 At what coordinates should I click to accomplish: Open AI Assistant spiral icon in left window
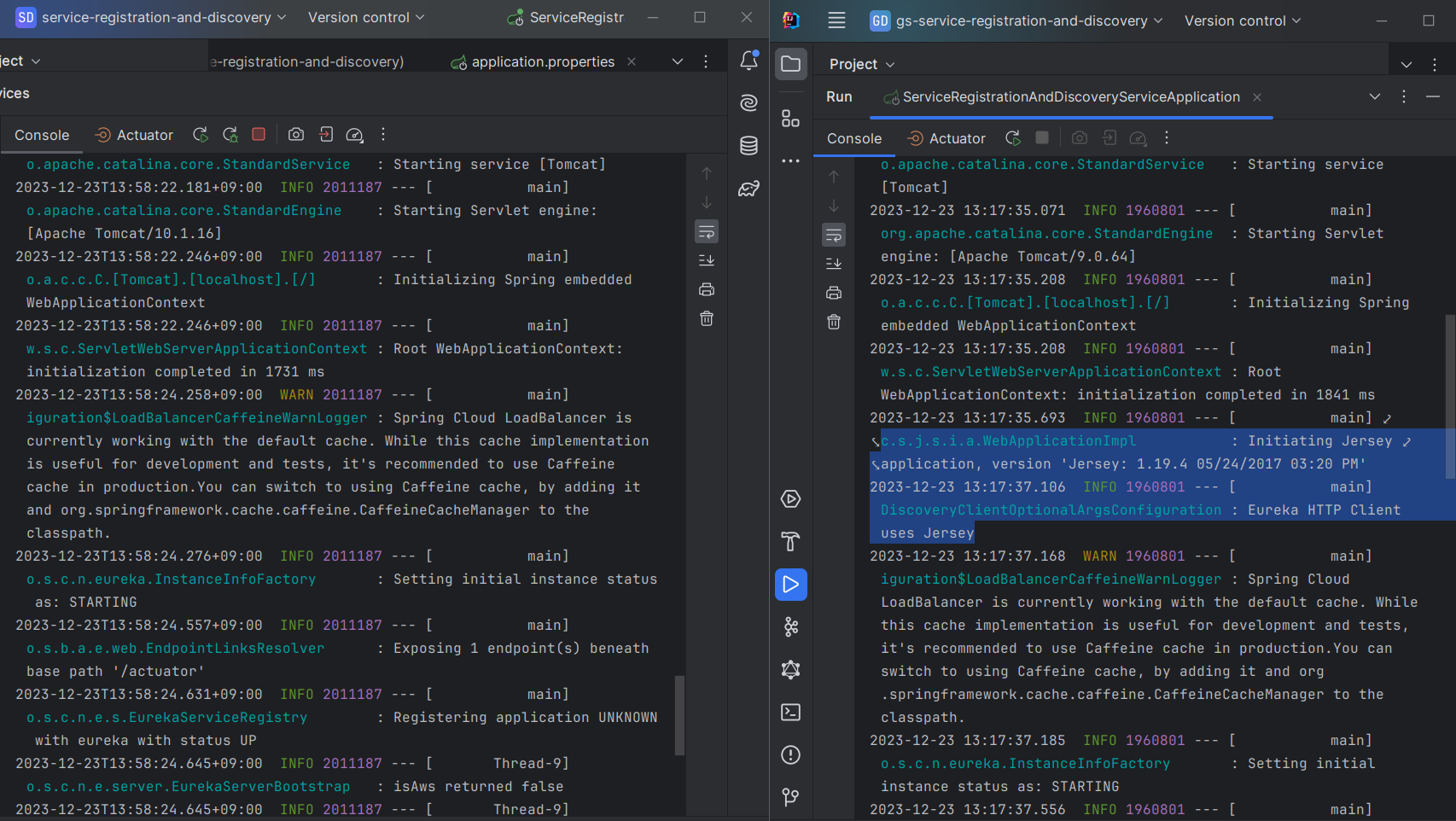point(749,102)
